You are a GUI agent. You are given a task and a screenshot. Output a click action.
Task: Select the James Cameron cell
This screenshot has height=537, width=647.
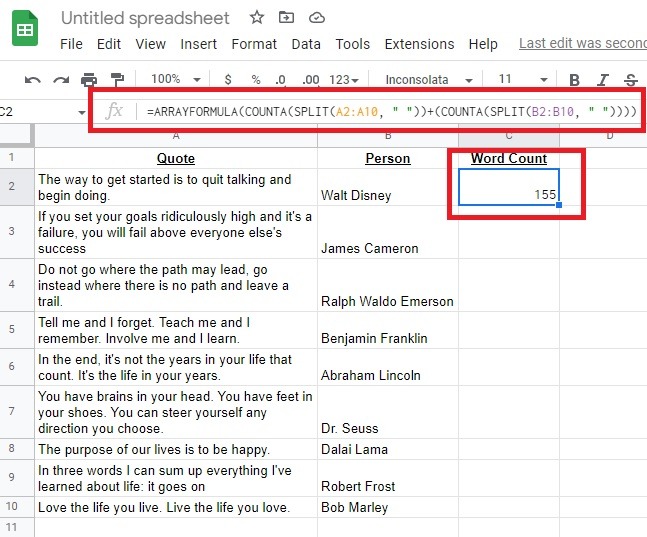click(387, 232)
